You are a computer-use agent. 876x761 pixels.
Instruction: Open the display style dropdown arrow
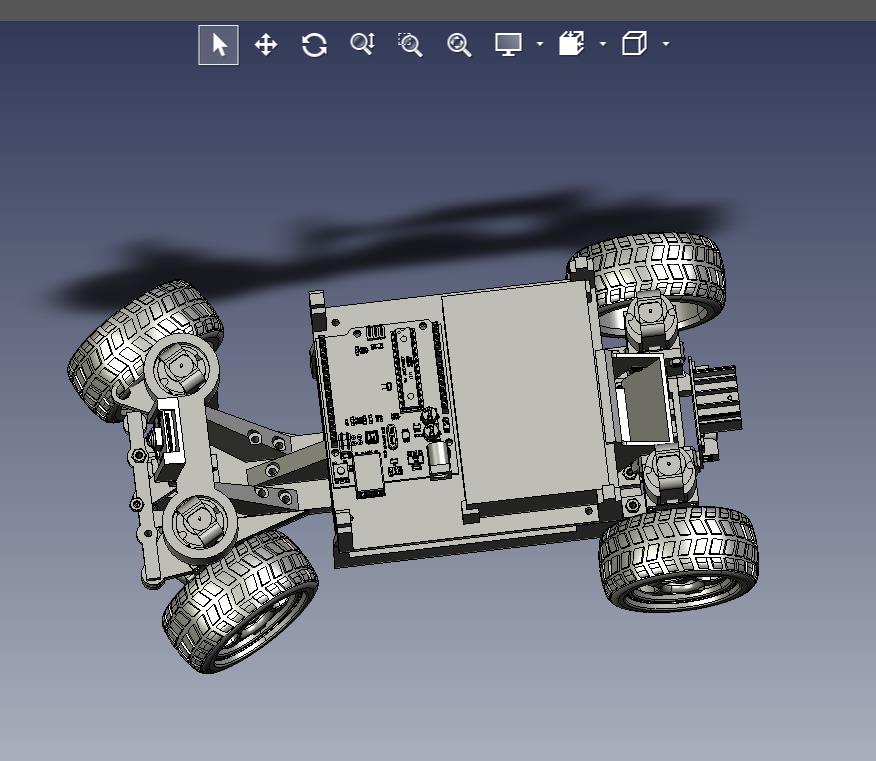click(540, 44)
